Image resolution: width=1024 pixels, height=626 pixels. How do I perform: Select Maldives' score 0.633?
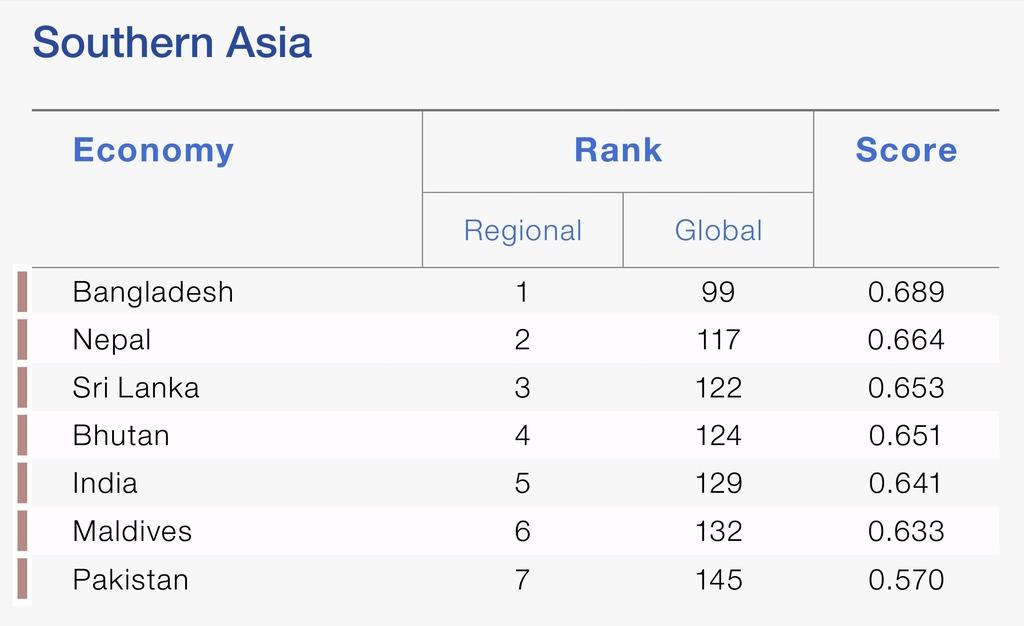pos(906,531)
